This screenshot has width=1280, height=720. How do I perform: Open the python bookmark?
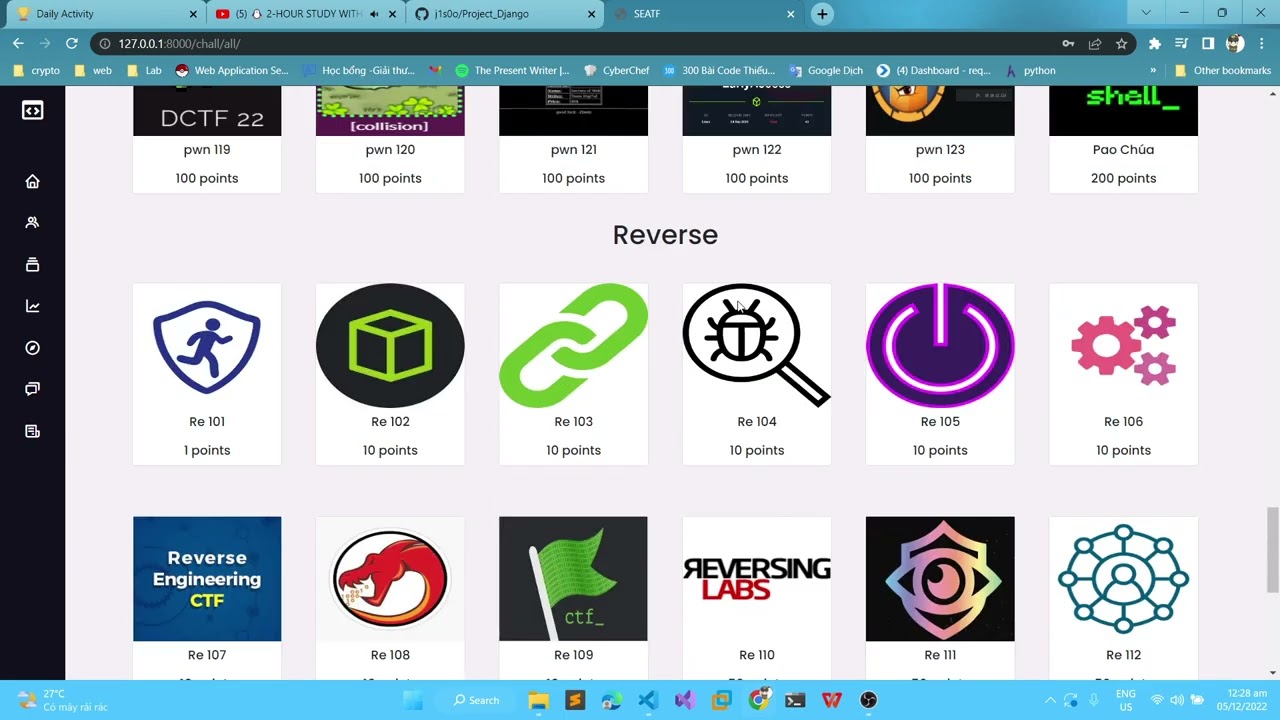coord(1030,70)
